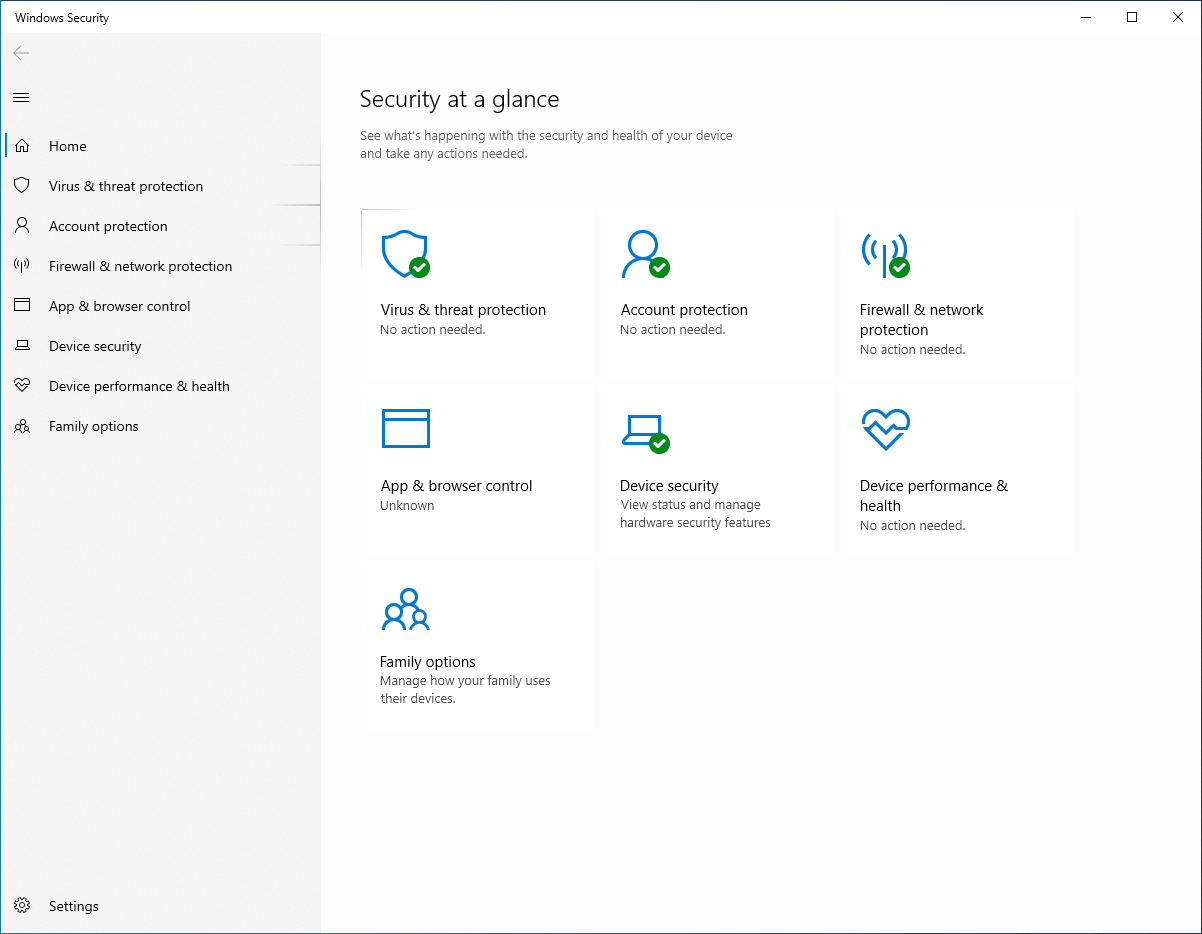1202x934 pixels.
Task: Click the Firewall antenna icon in sidebar
Action: click(22, 266)
